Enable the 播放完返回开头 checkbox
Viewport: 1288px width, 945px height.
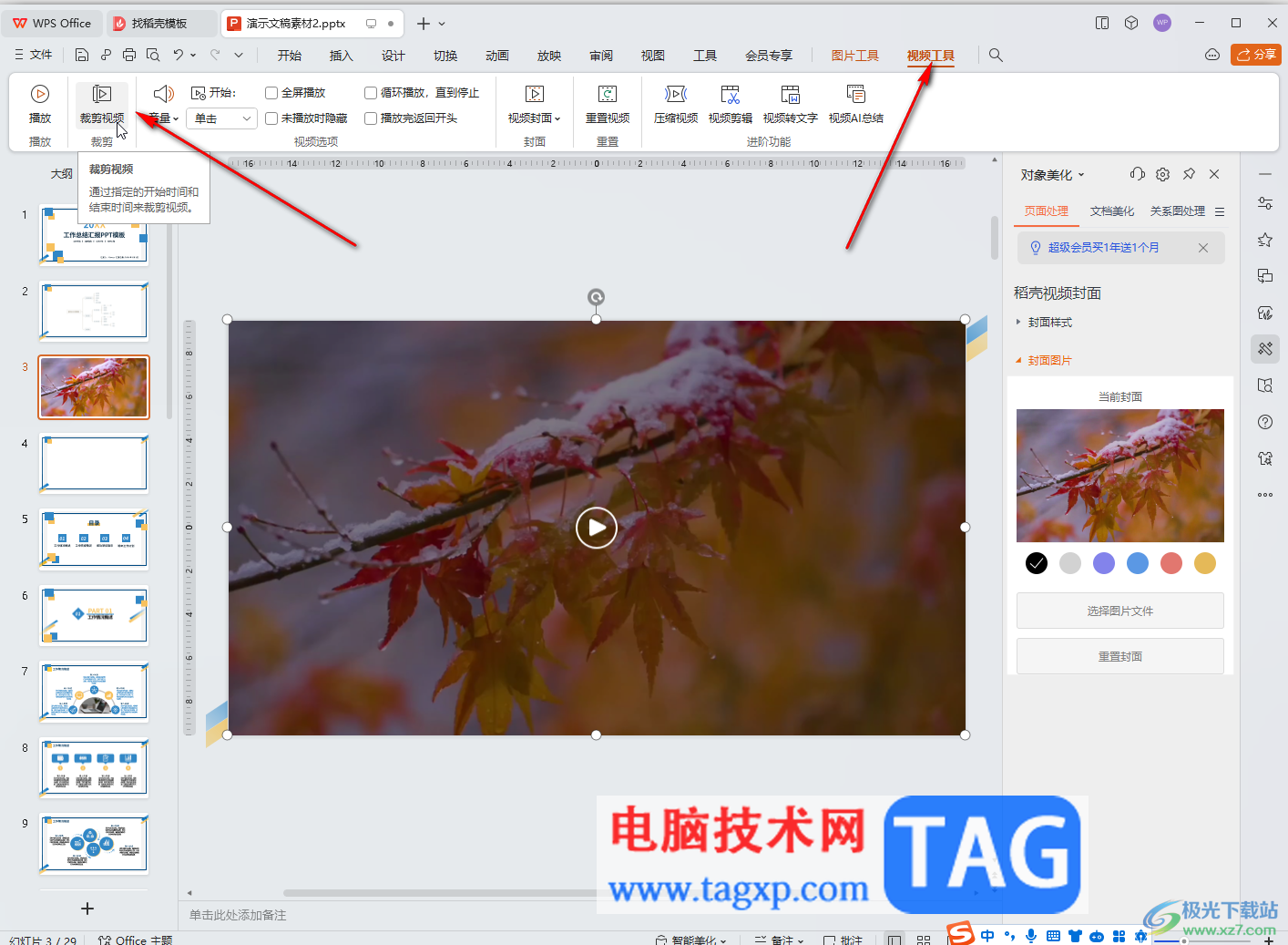tap(371, 118)
